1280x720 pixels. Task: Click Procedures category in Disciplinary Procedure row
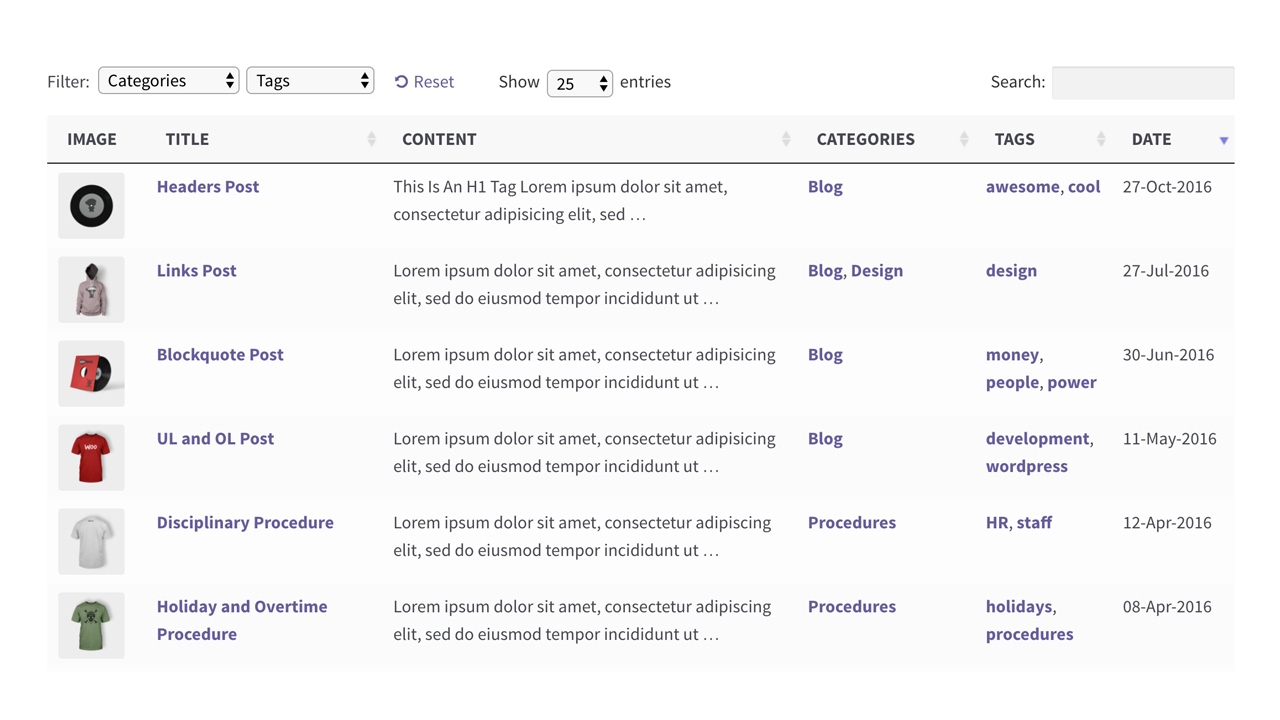[852, 523]
